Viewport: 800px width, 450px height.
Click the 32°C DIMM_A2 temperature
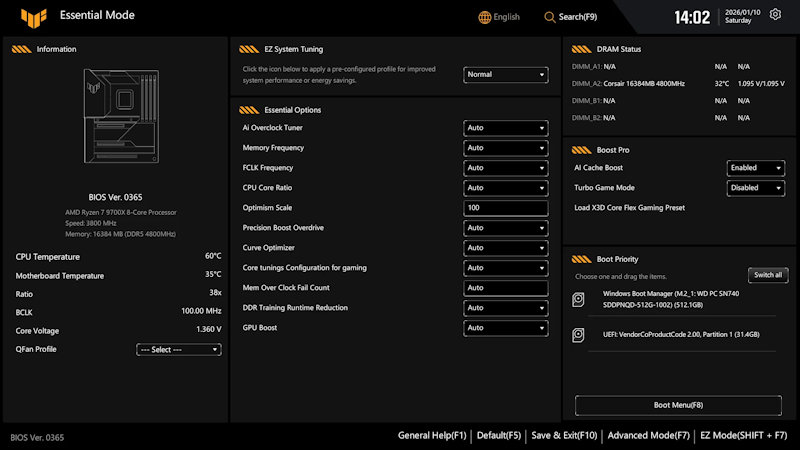721,84
